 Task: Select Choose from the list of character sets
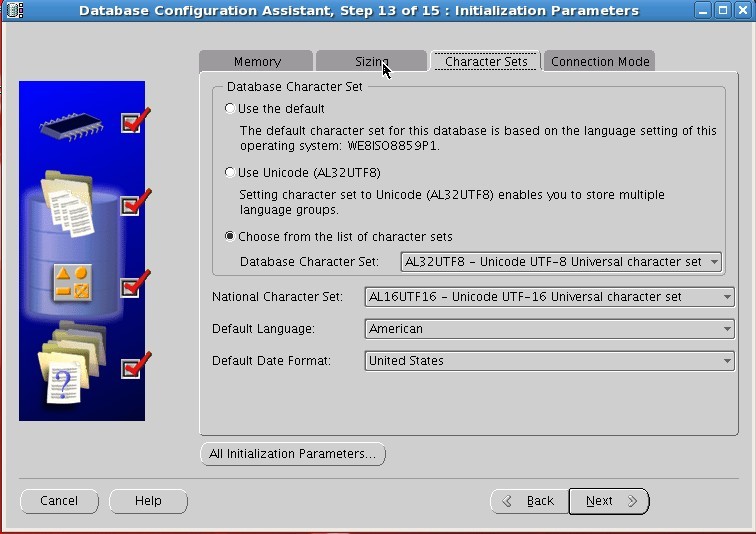[230, 237]
